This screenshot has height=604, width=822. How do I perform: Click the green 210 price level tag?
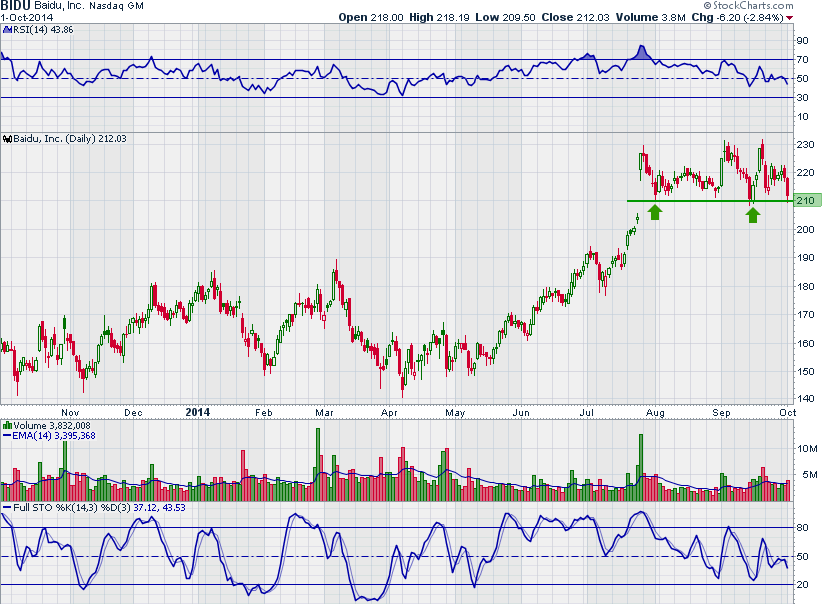click(807, 201)
